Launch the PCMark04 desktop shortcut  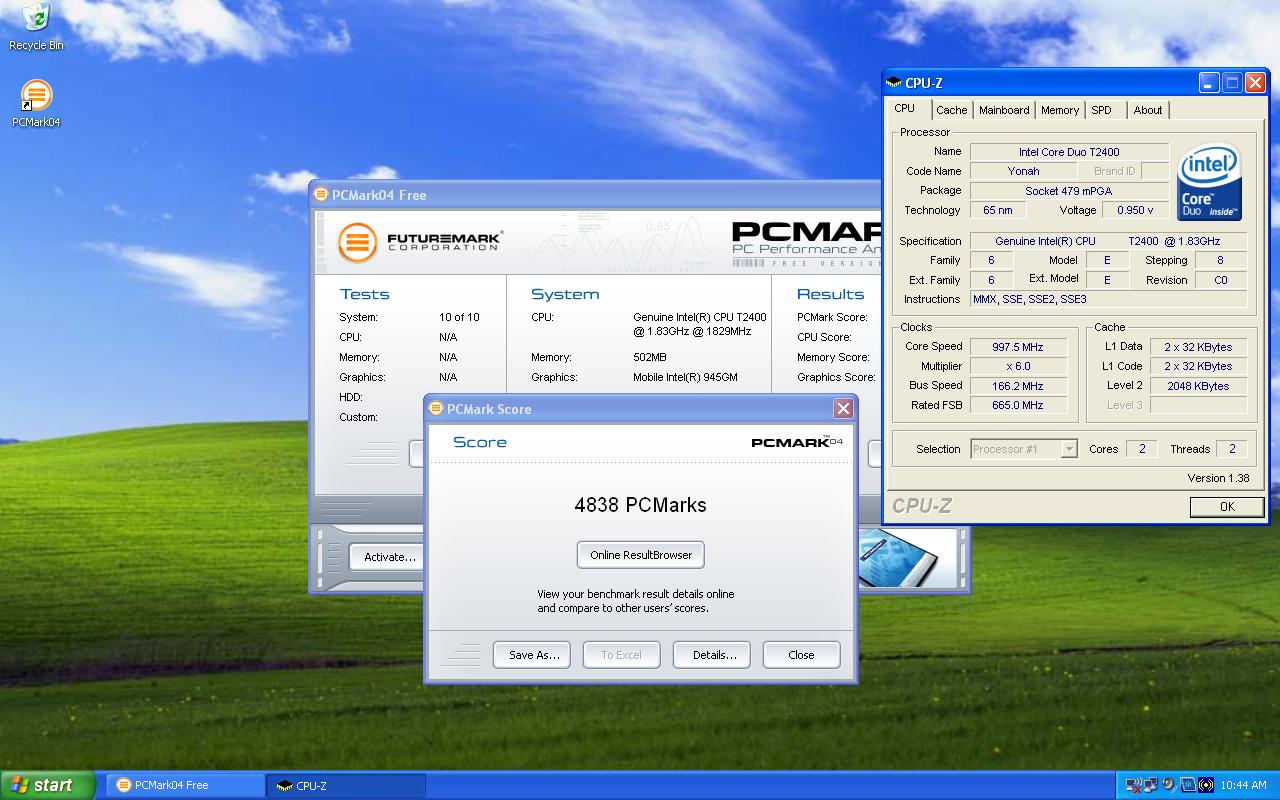coord(36,104)
